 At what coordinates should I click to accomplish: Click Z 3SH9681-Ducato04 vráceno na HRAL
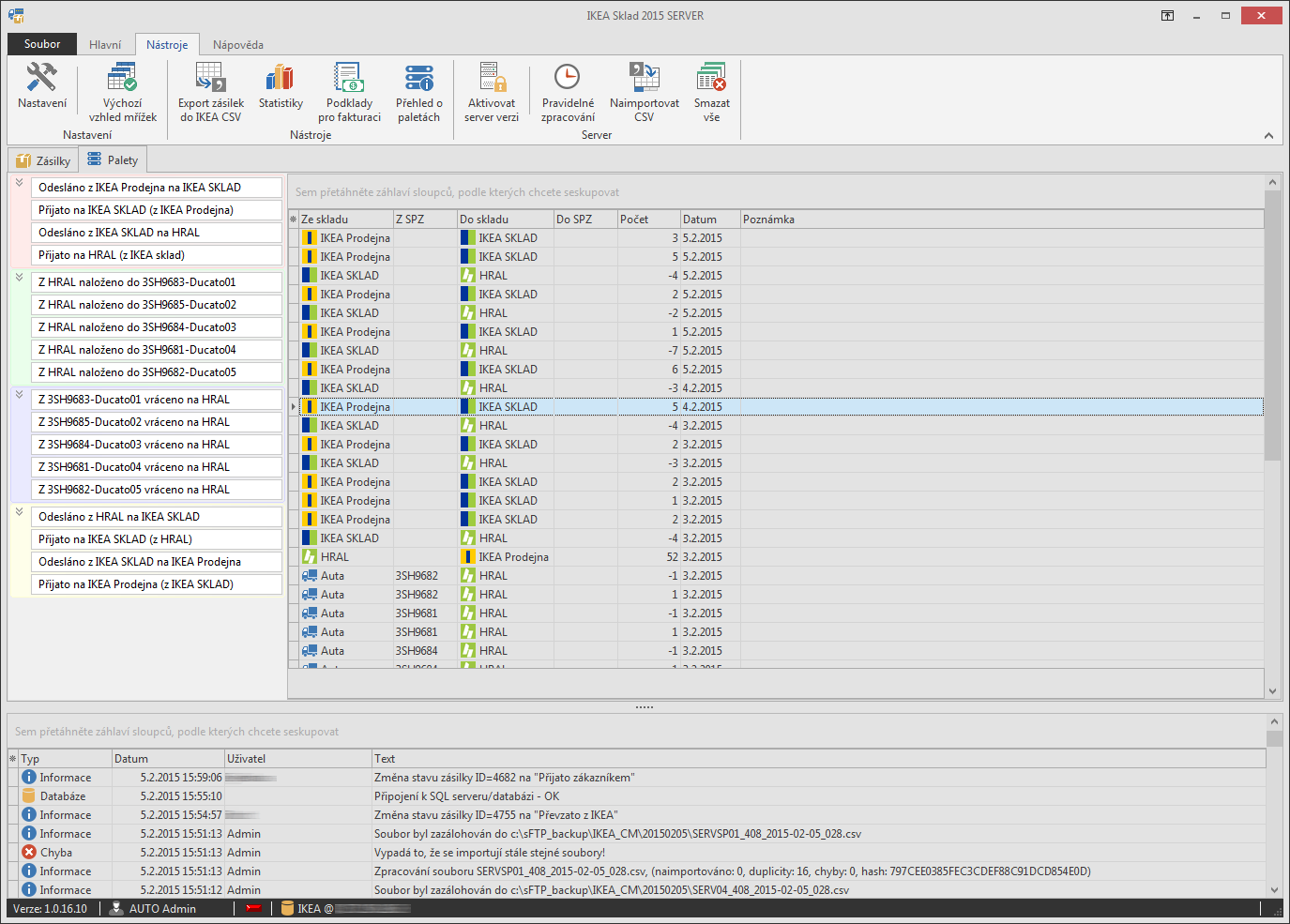pyautogui.click(x=157, y=467)
